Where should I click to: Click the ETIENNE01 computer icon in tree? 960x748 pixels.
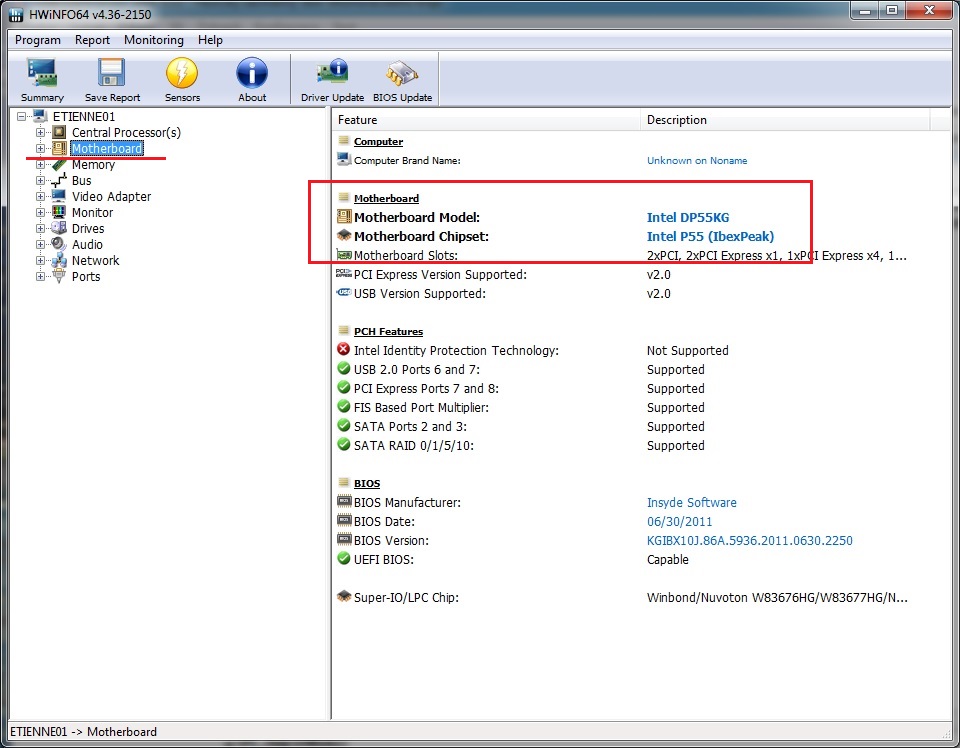(x=40, y=116)
